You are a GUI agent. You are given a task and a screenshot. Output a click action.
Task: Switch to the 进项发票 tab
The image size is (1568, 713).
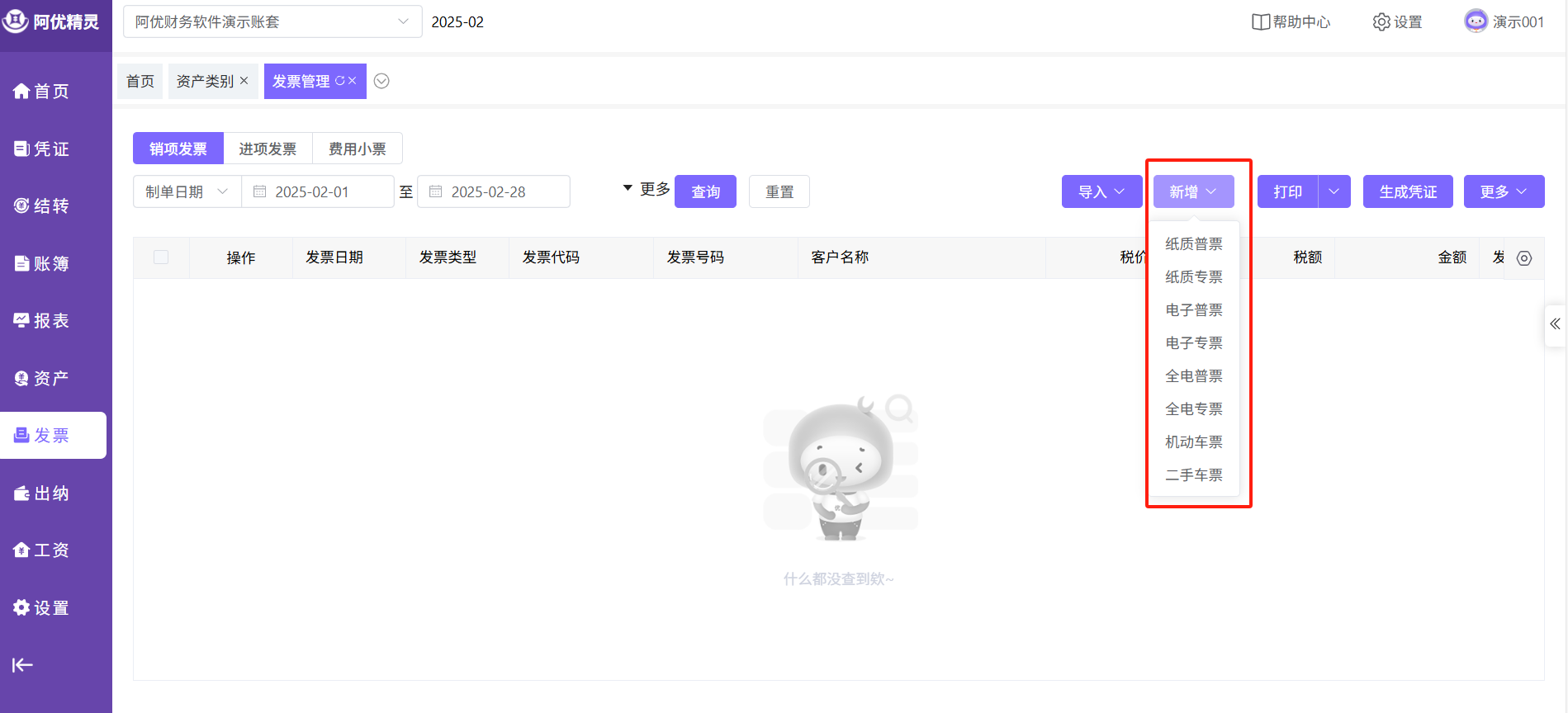tap(268, 149)
